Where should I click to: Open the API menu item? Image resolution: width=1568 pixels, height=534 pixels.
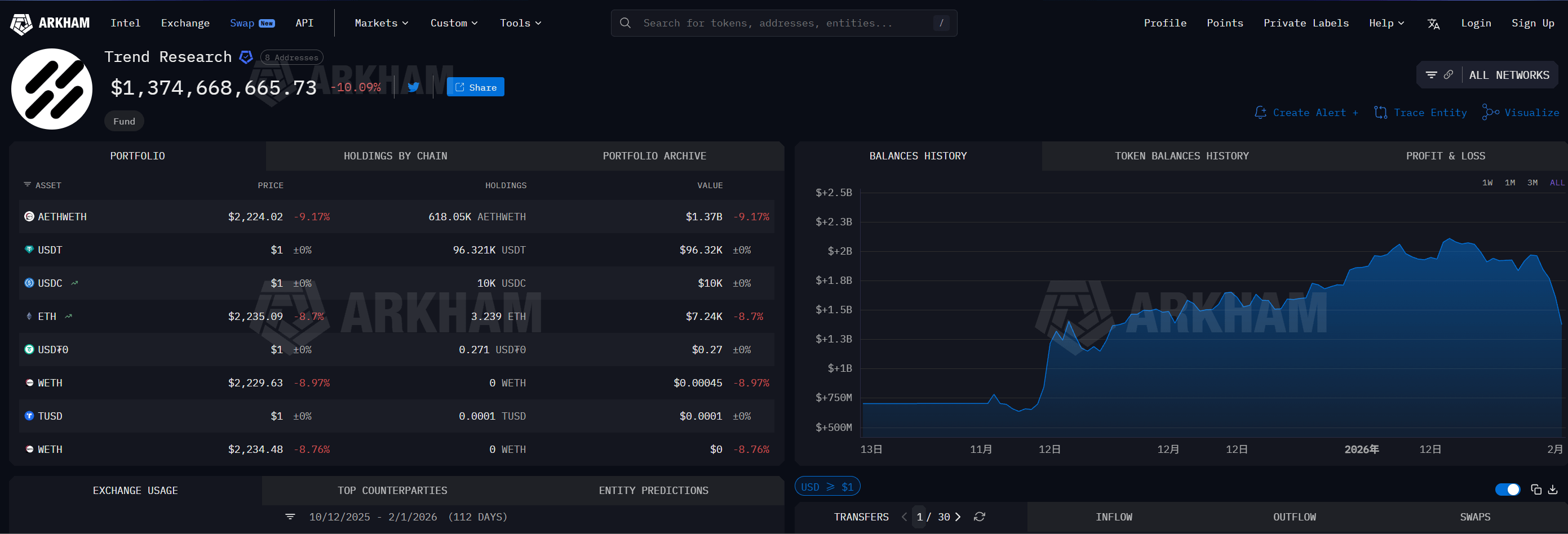point(304,23)
